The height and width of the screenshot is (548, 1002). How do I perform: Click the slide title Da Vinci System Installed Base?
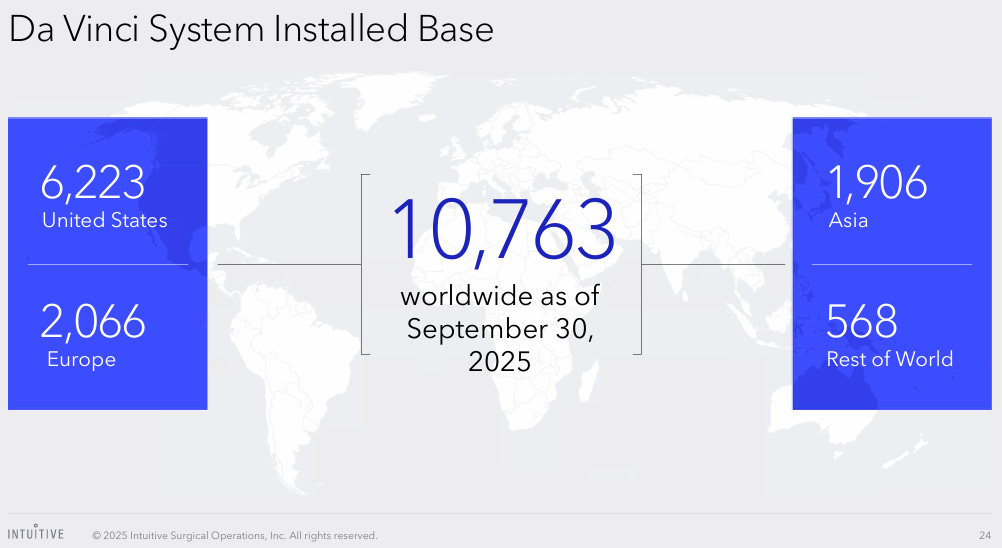pyautogui.click(x=251, y=29)
